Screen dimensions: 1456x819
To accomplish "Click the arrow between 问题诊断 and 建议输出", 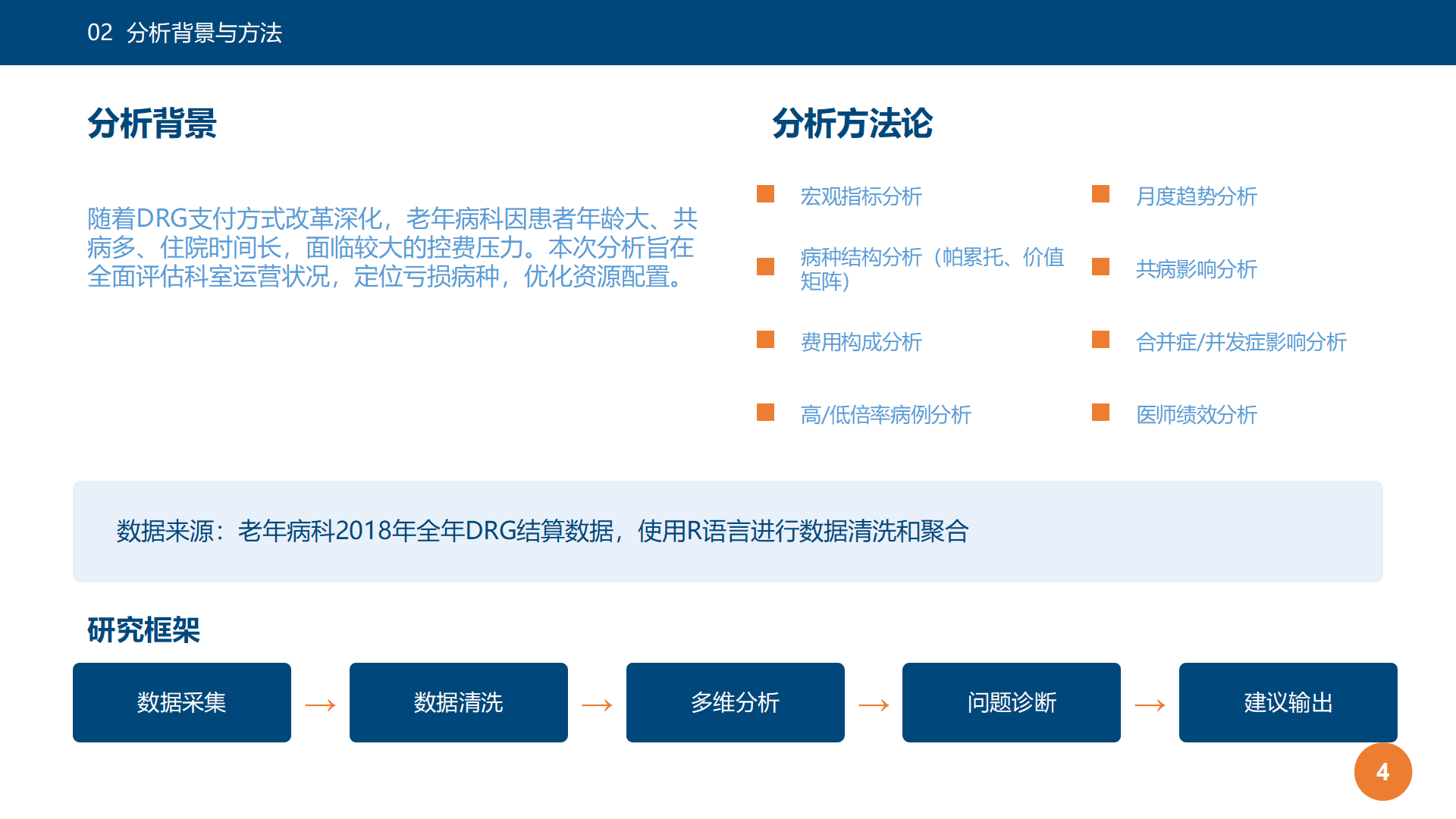I will pyautogui.click(x=1150, y=705).
